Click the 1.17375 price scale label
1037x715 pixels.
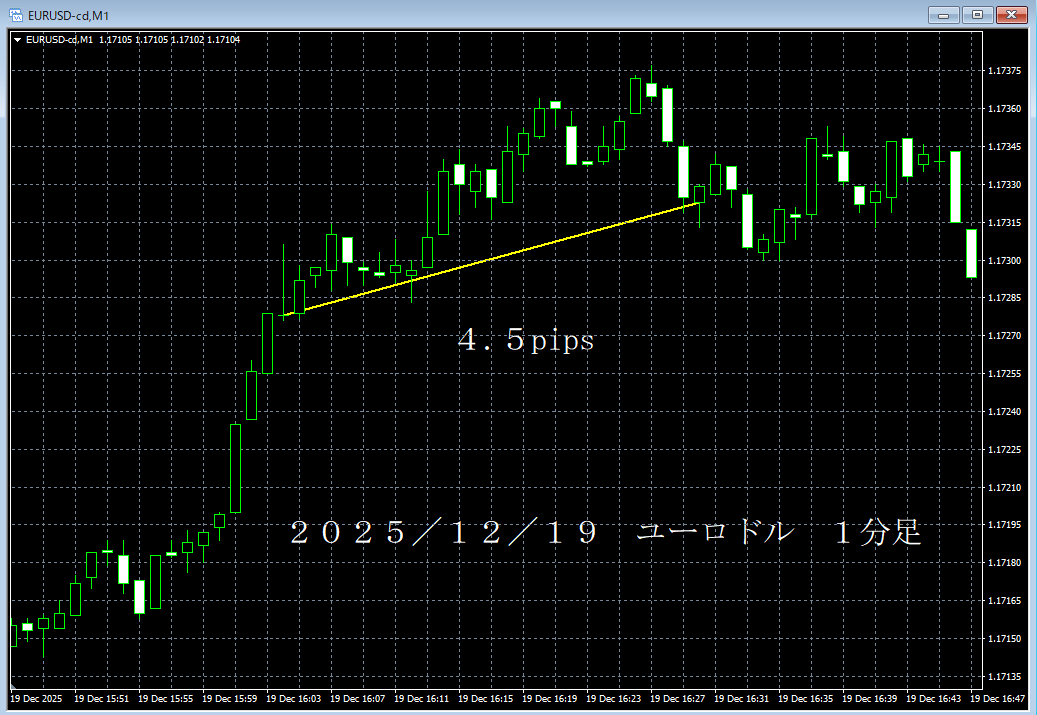point(1004,71)
